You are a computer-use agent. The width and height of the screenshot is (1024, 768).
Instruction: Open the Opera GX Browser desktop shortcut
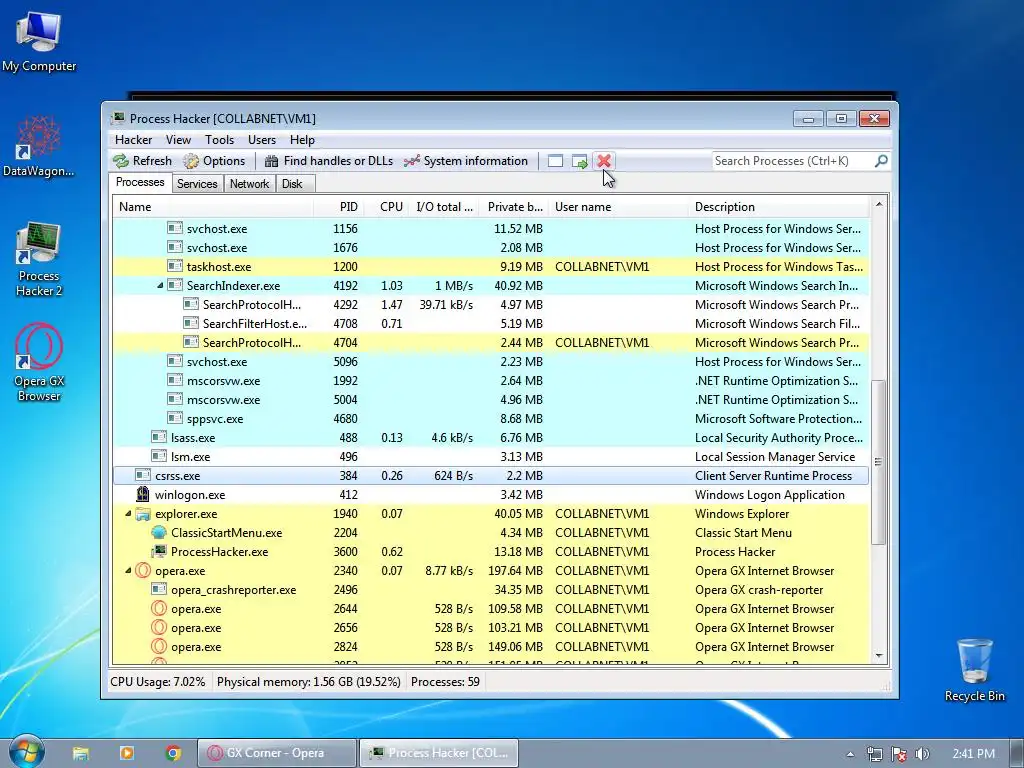tap(39, 362)
